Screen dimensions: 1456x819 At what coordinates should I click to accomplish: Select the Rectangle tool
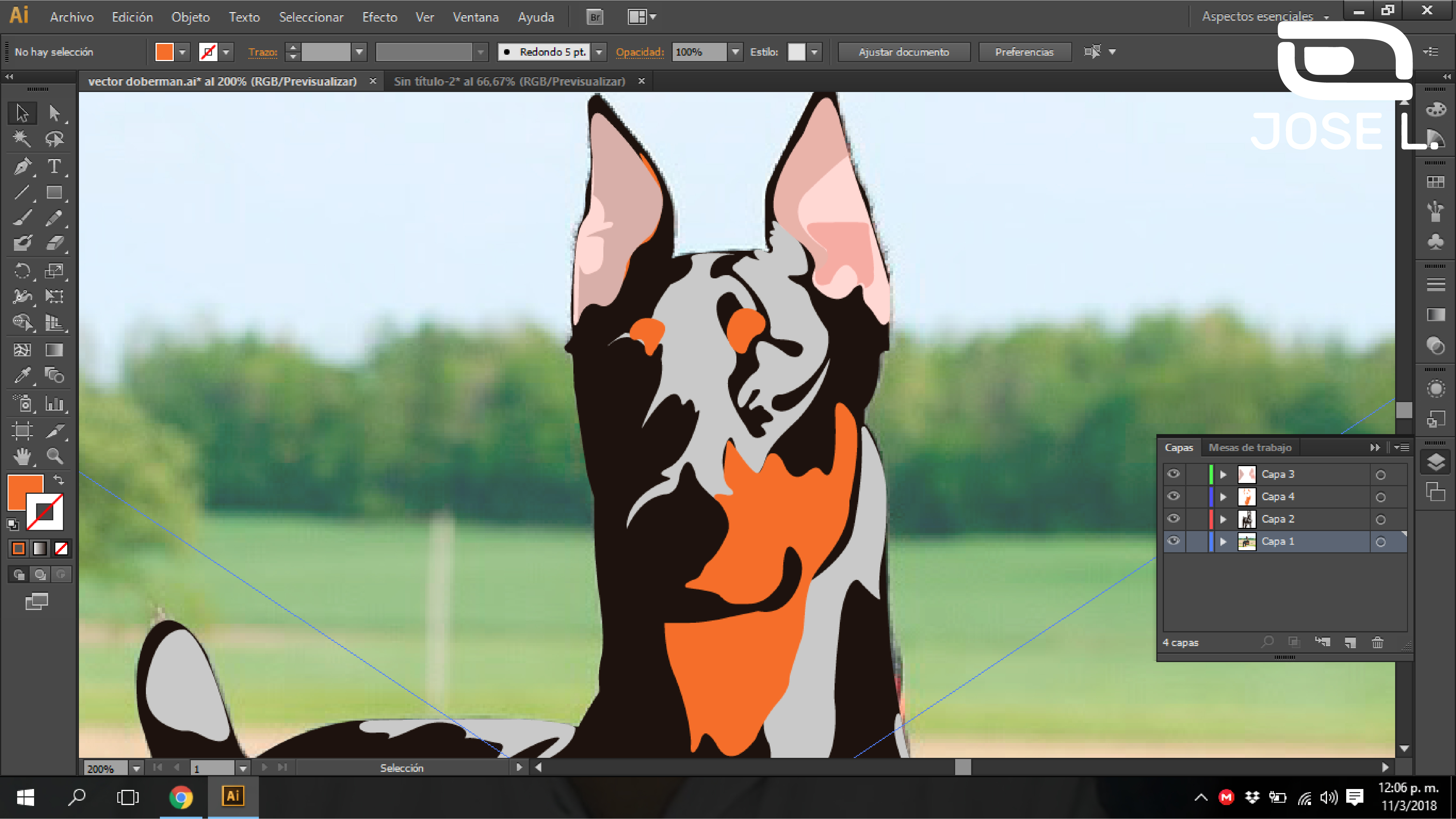point(54,192)
